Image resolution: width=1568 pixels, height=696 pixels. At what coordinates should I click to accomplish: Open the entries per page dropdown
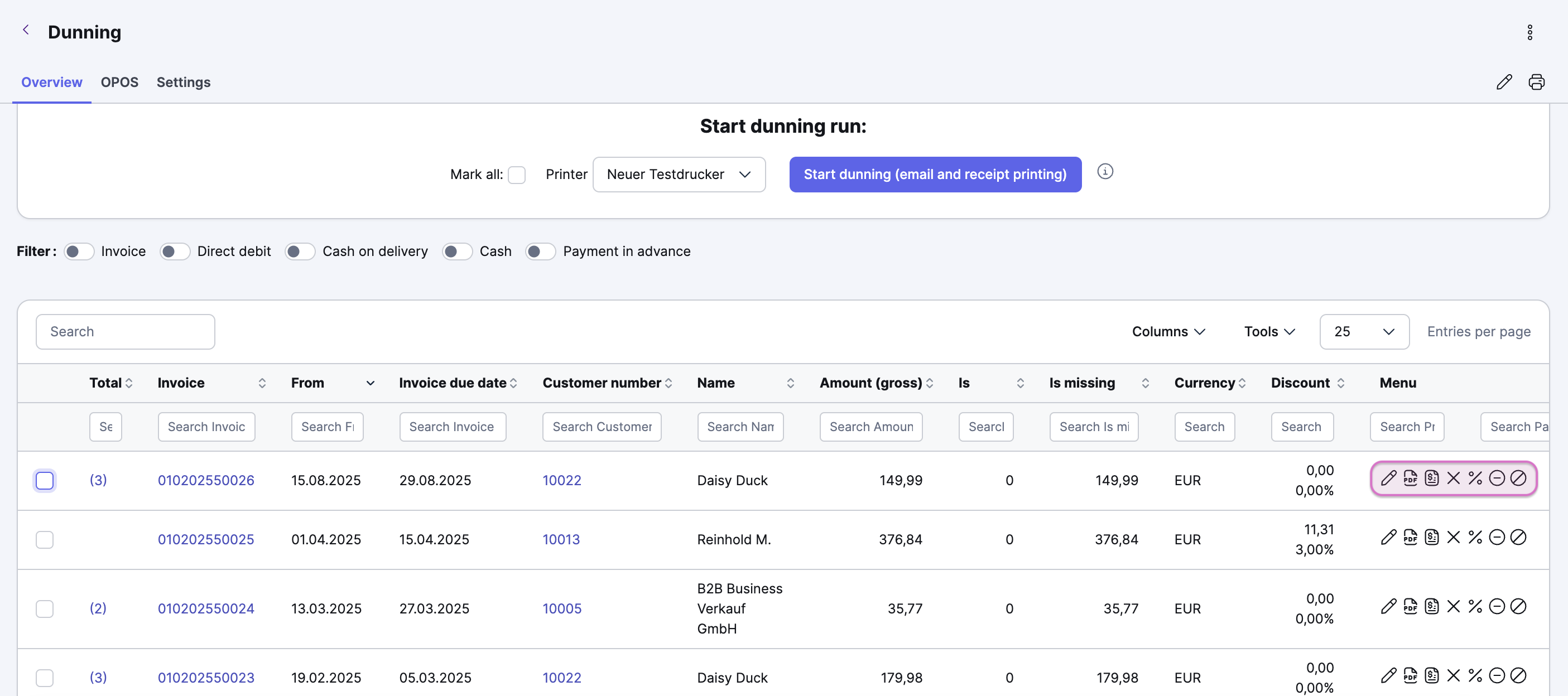[1364, 332]
